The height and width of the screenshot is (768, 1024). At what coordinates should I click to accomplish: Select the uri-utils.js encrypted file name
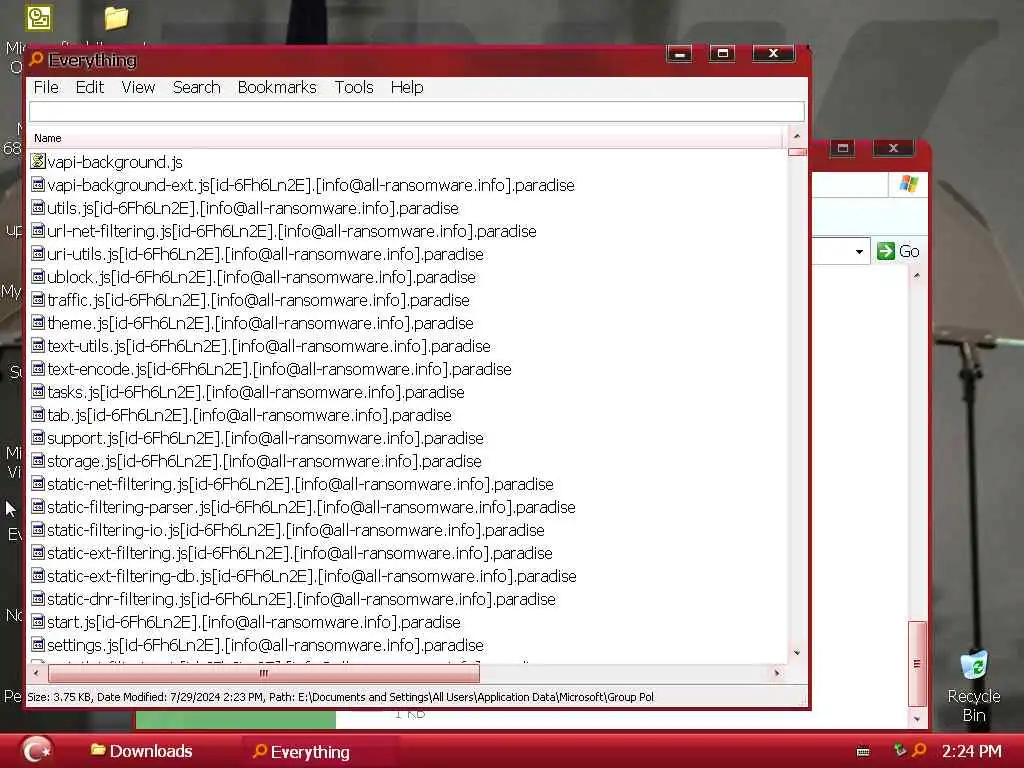coord(265,254)
